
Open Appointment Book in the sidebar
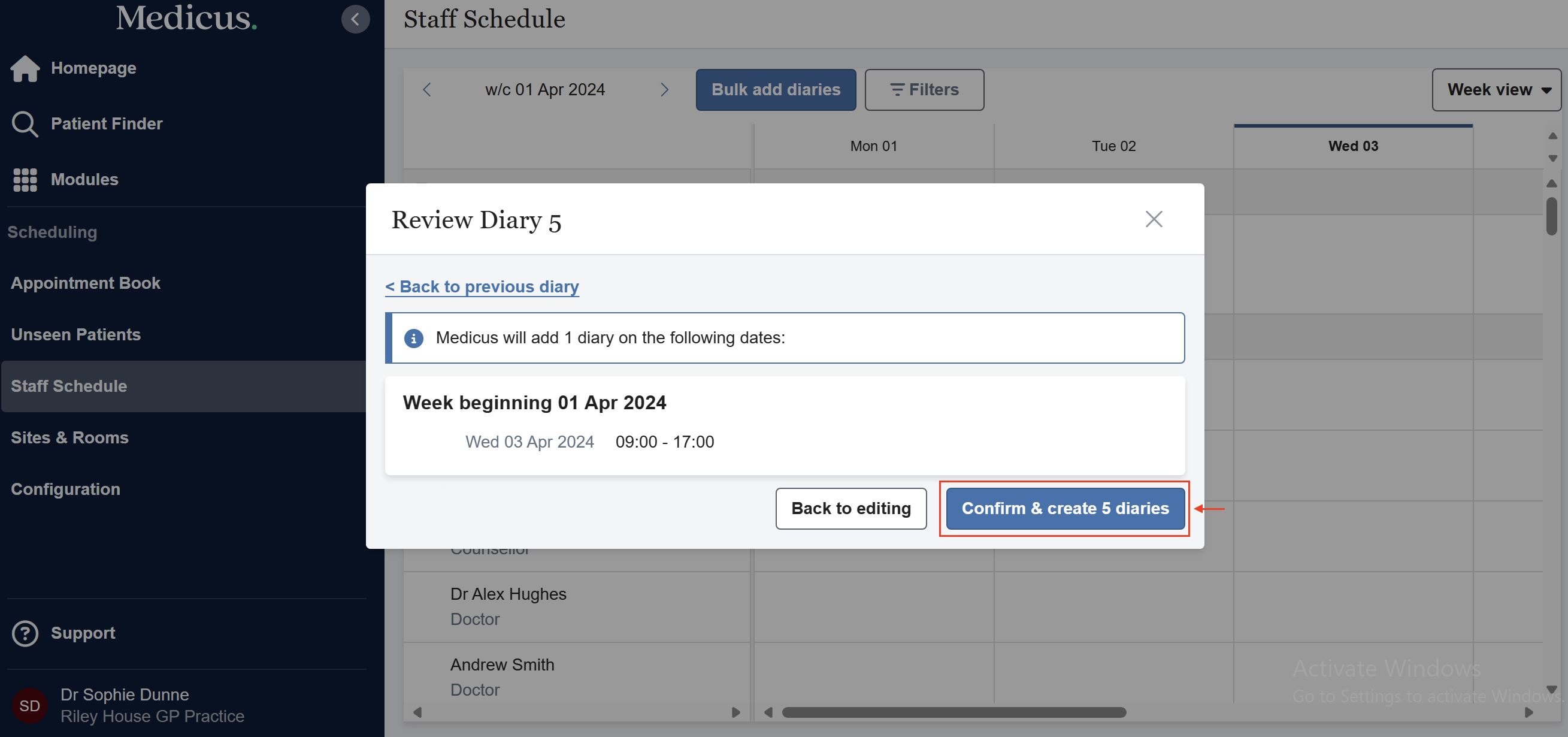[85, 283]
